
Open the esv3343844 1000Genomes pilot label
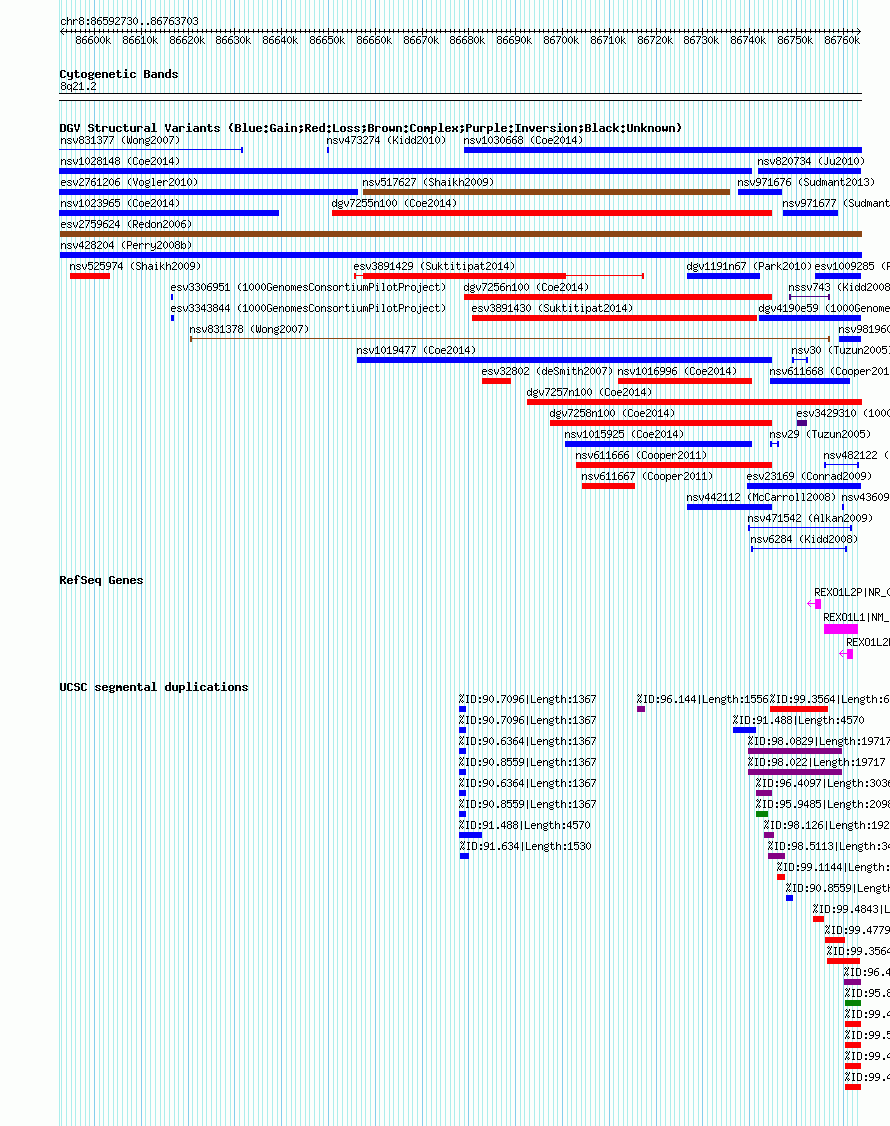coord(308,308)
